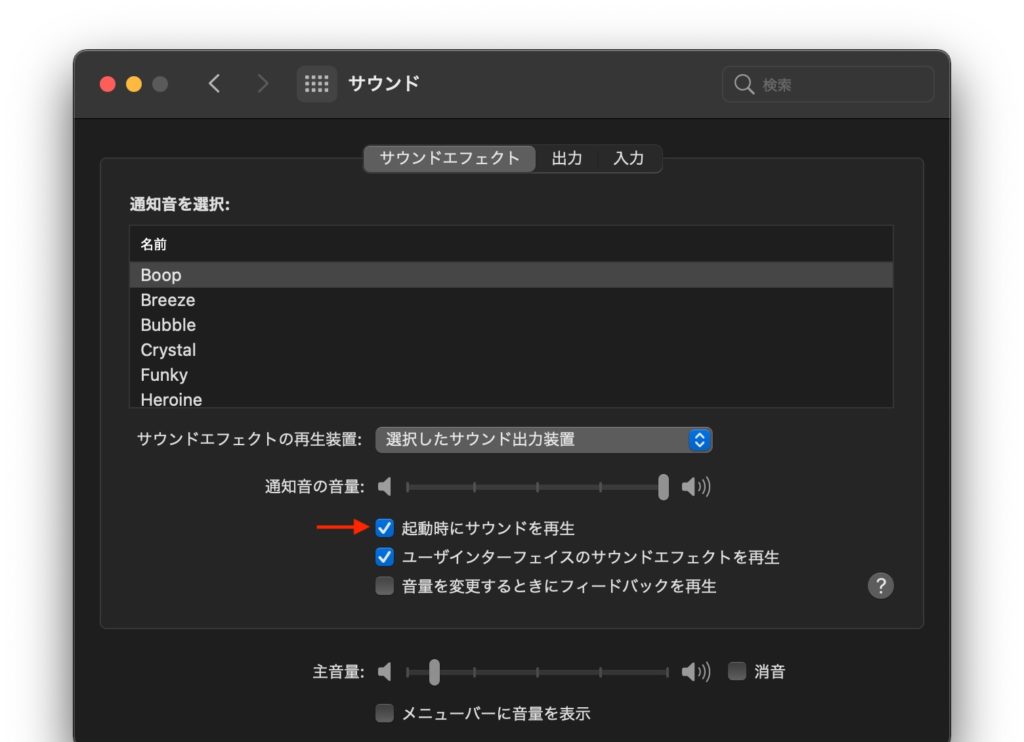Check the 消音 mute checkbox
The image size is (1024, 742).
(x=737, y=672)
